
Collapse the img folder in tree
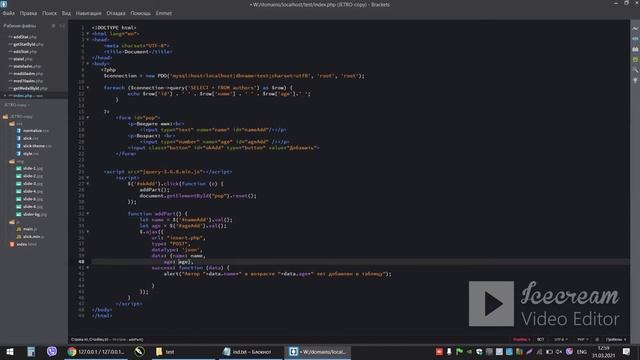pos(12,161)
